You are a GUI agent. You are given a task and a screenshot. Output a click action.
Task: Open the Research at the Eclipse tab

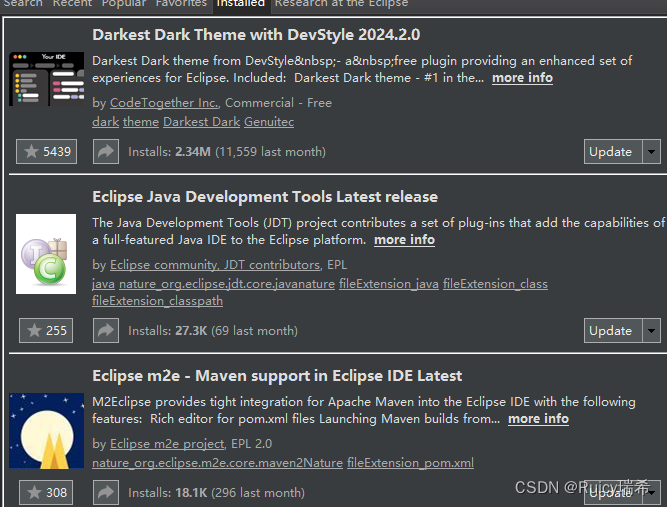pos(342,3)
